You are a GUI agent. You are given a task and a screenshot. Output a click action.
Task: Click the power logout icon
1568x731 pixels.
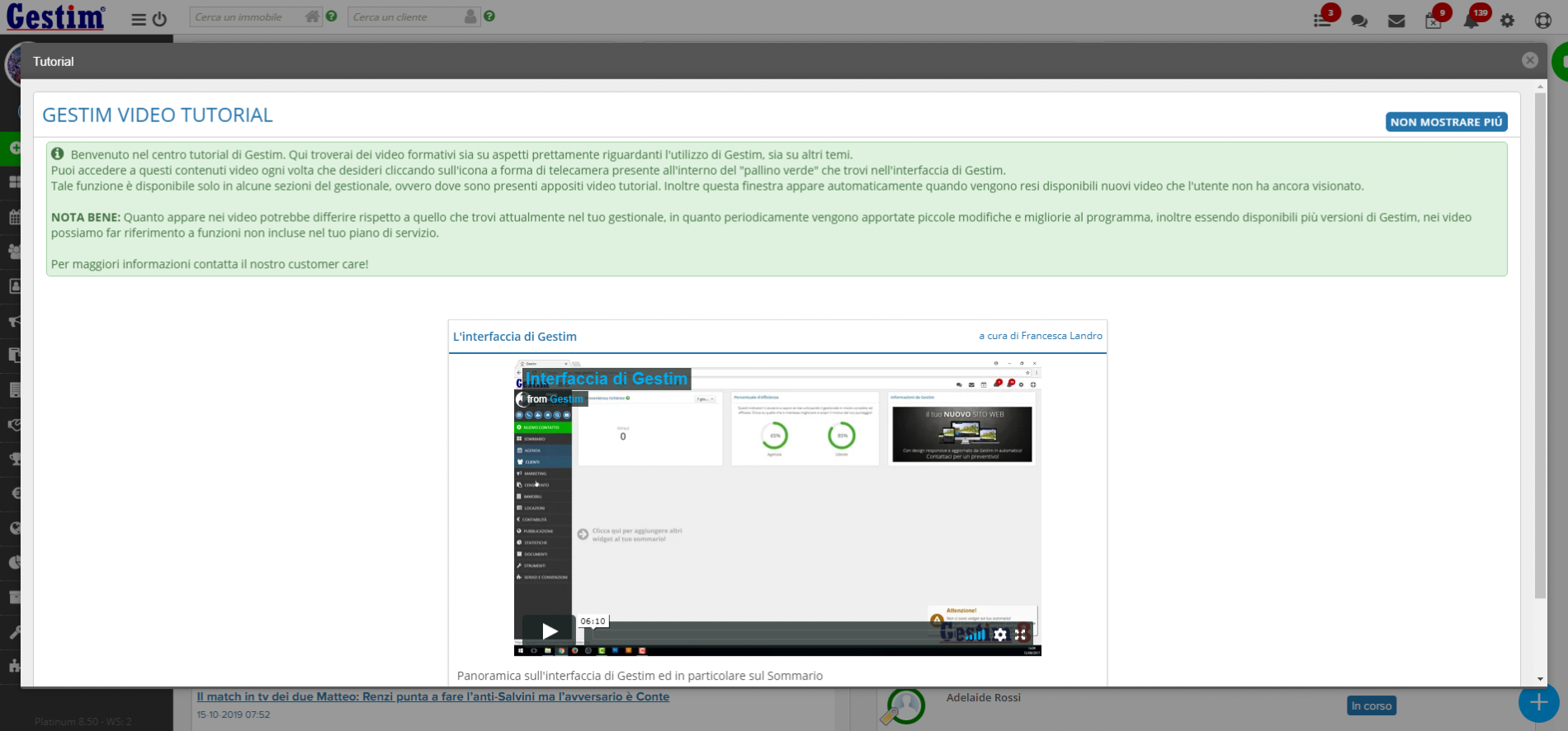click(160, 19)
